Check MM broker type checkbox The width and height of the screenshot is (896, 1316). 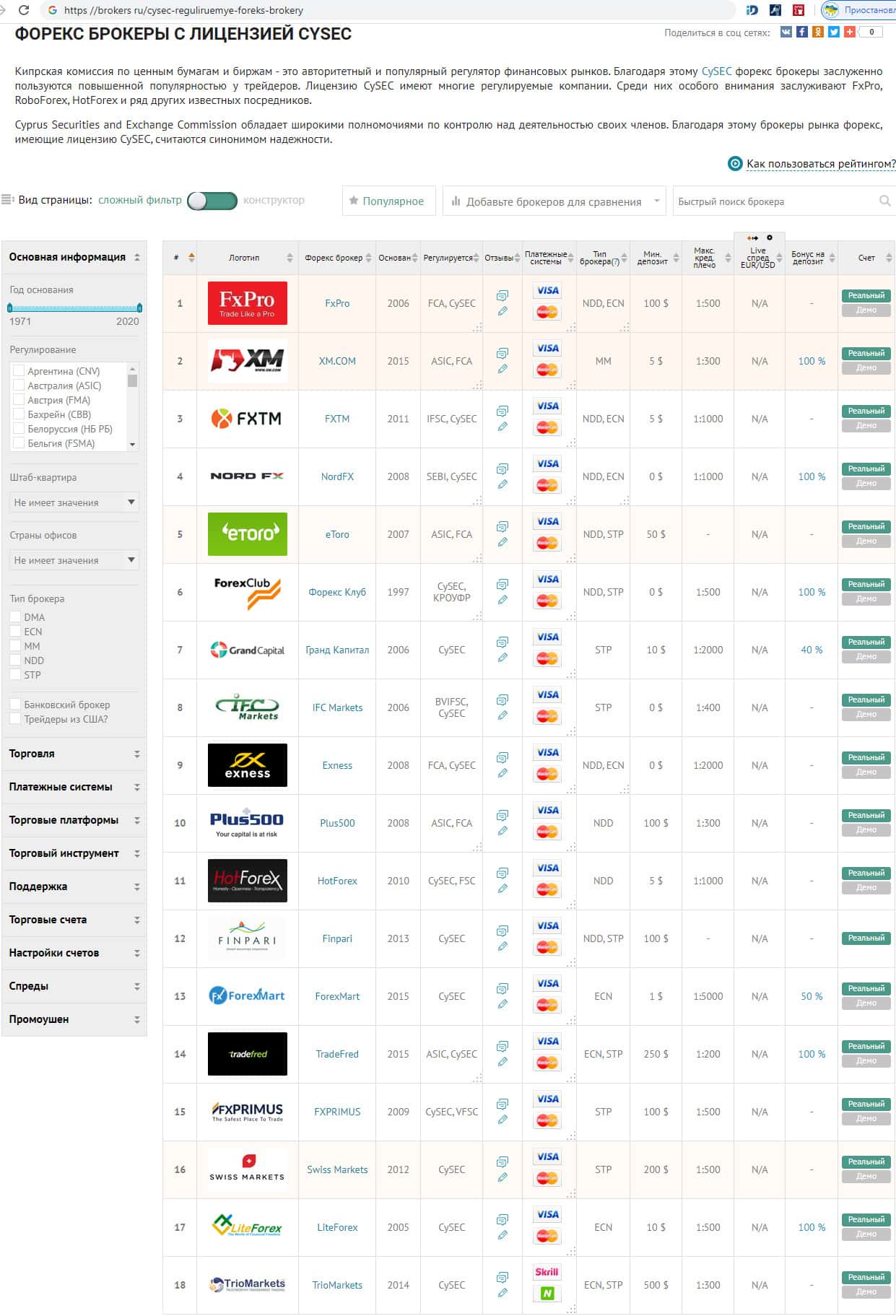[x=15, y=645]
